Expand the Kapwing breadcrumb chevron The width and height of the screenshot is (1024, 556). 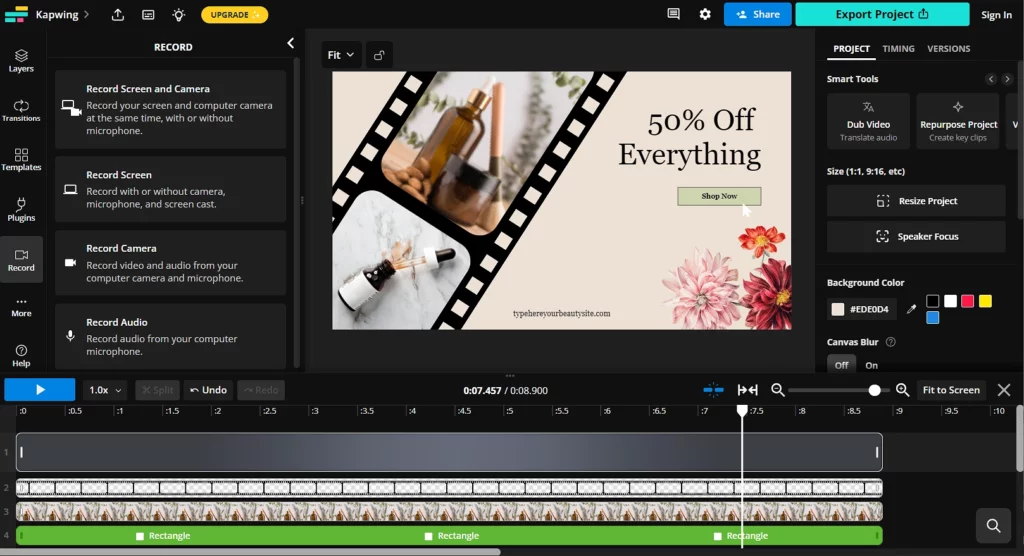coord(86,14)
